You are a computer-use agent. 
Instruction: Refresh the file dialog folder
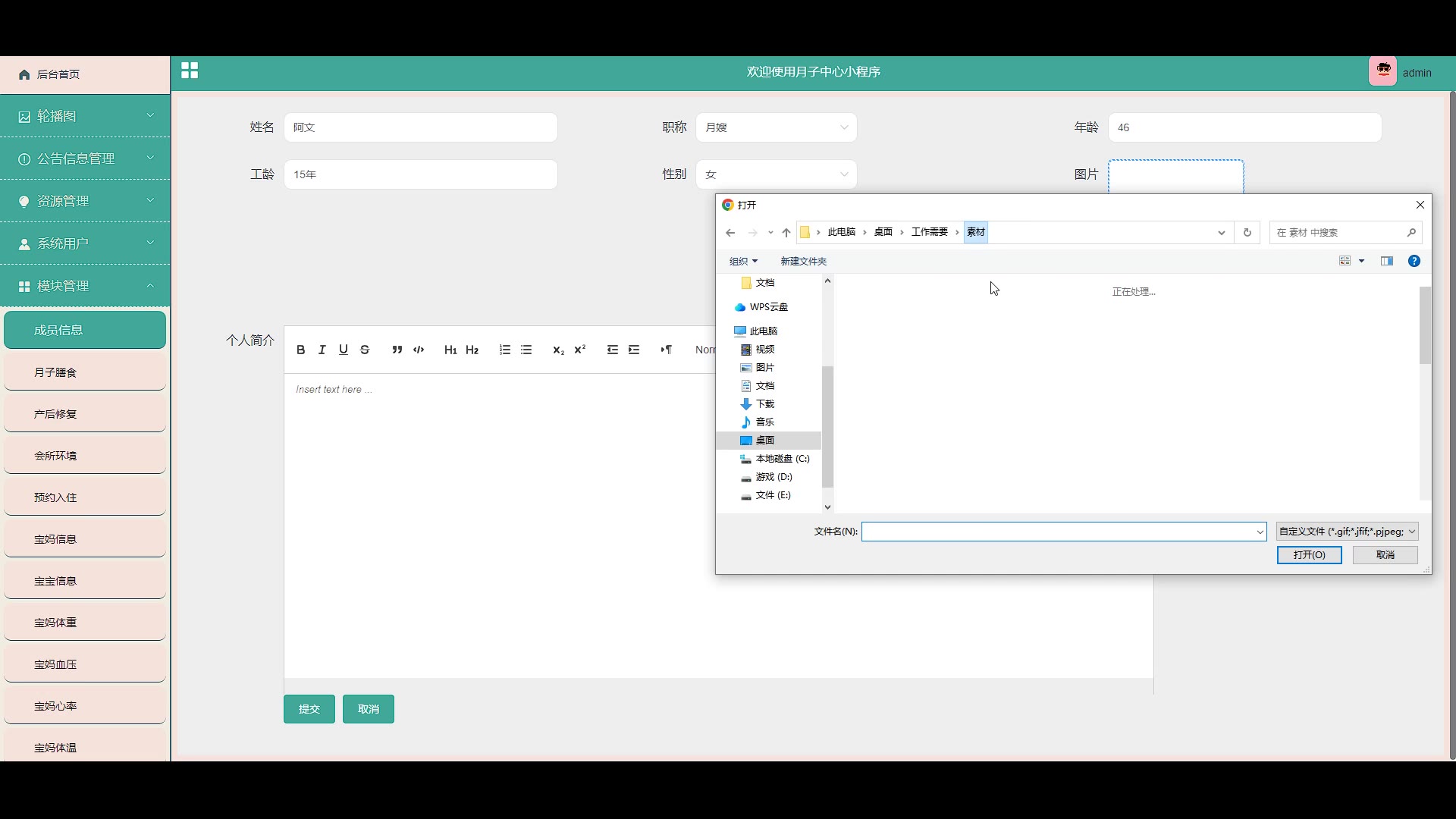click(1247, 232)
